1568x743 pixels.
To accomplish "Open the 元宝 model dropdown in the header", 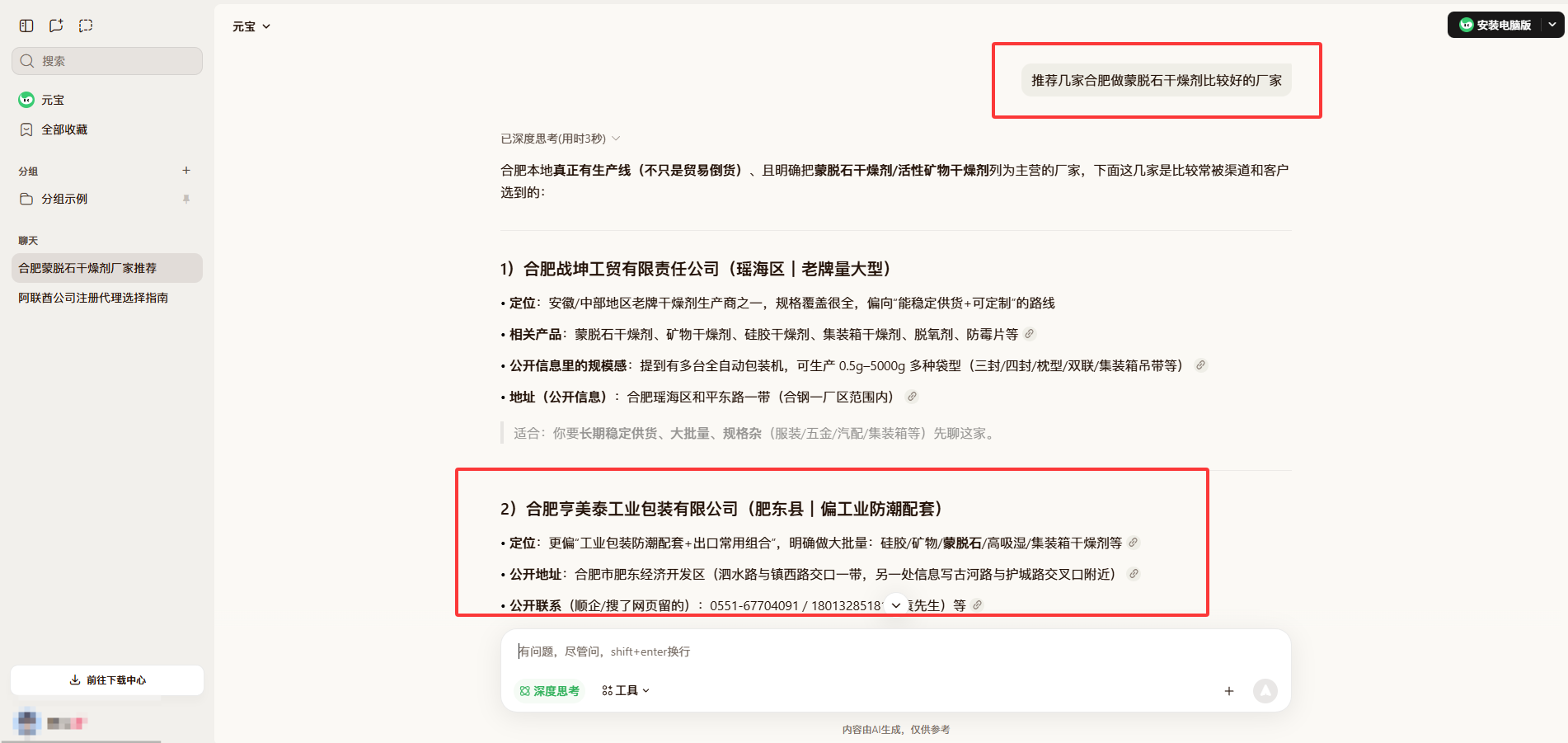I will pyautogui.click(x=251, y=26).
